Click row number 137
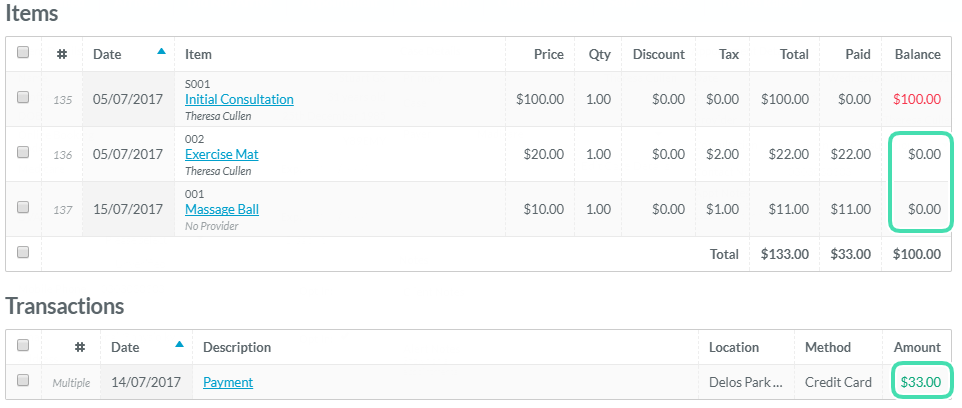Screen dimensions: 962x408 click(x=63, y=210)
